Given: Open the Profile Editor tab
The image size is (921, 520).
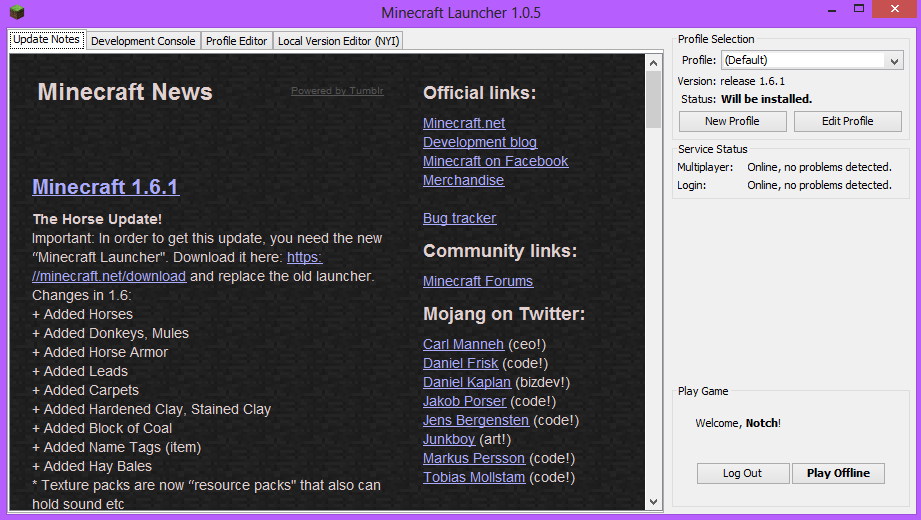Looking at the screenshot, I should click(236, 41).
